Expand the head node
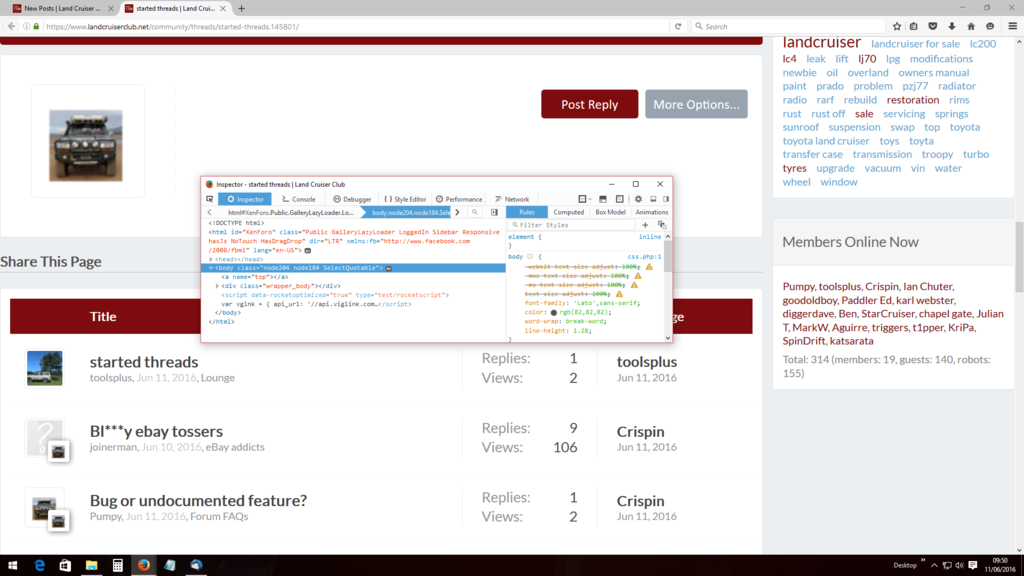This screenshot has height=576, width=1024. click(211, 259)
